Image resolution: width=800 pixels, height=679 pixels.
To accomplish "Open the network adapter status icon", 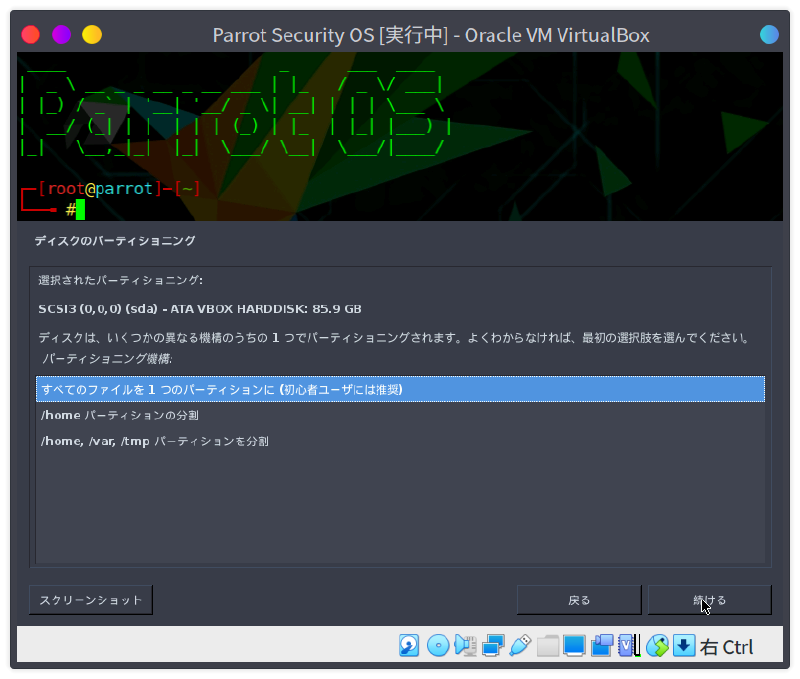I will point(493,645).
